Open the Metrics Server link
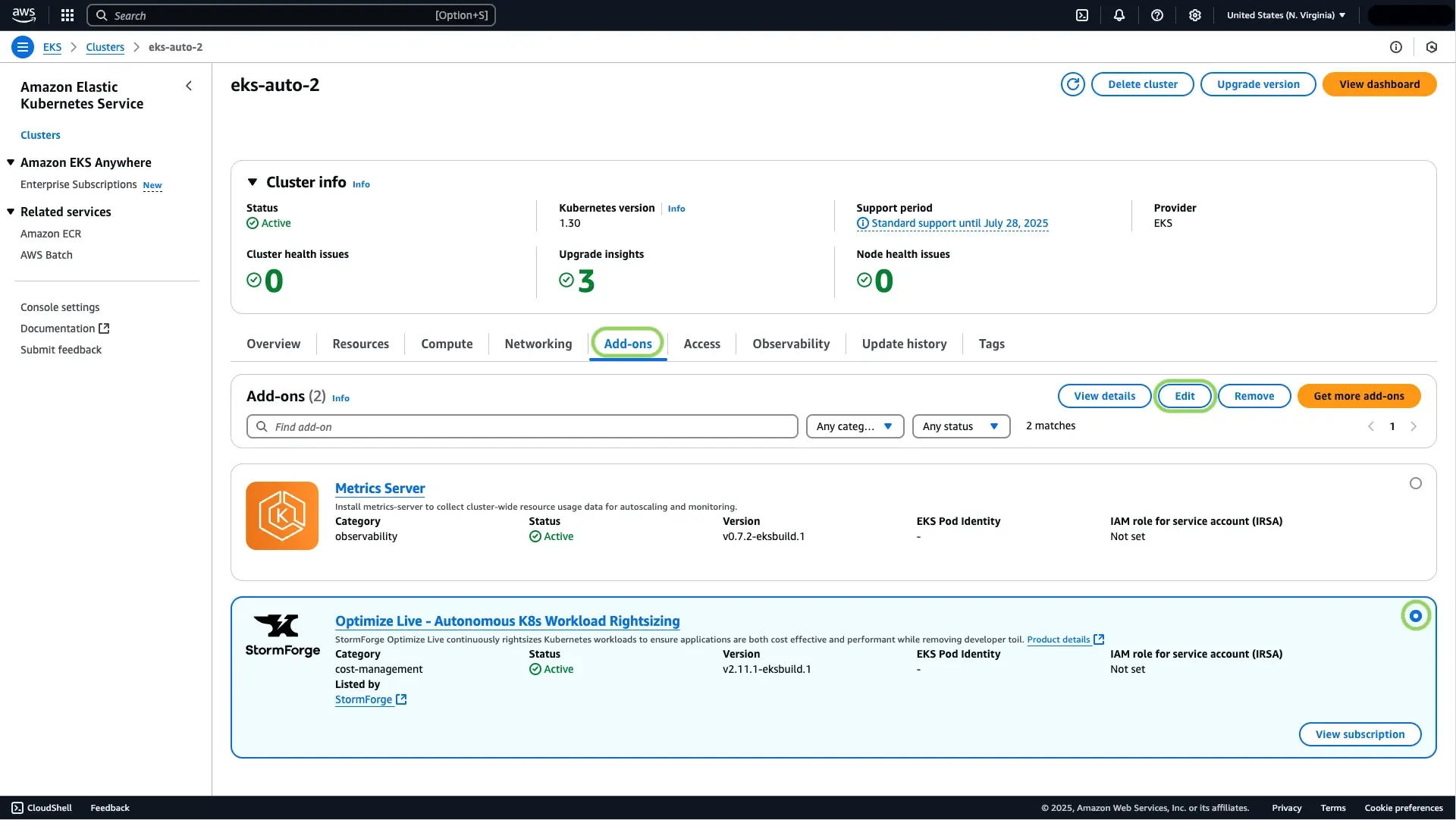1456x820 pixels. (x=380, y=489)
